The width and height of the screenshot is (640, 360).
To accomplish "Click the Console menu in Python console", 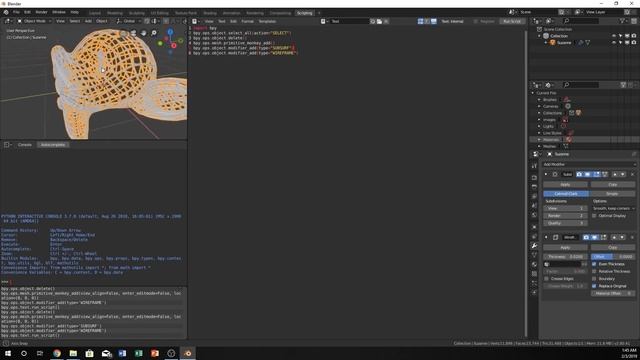I will 24,145.
